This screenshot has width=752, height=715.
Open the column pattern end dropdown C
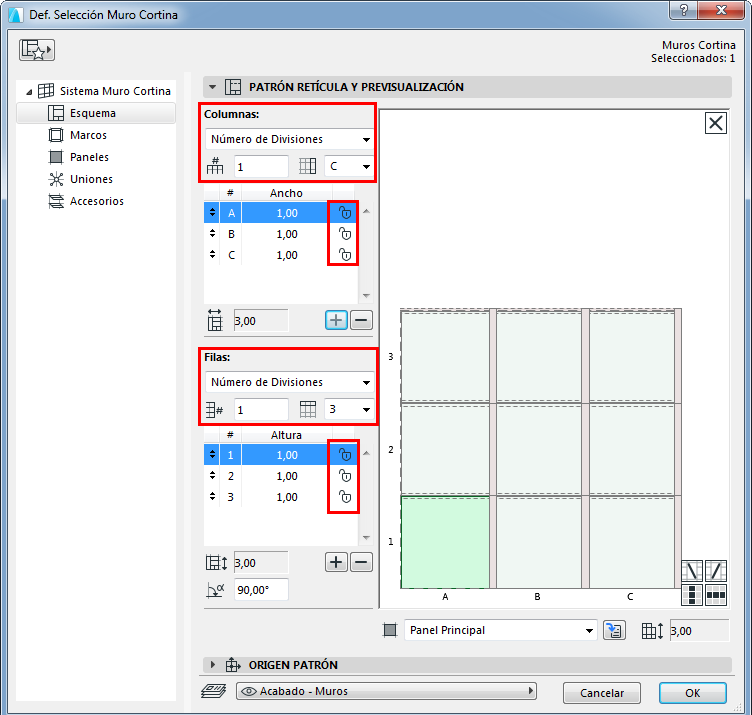[x=349, y=166]
